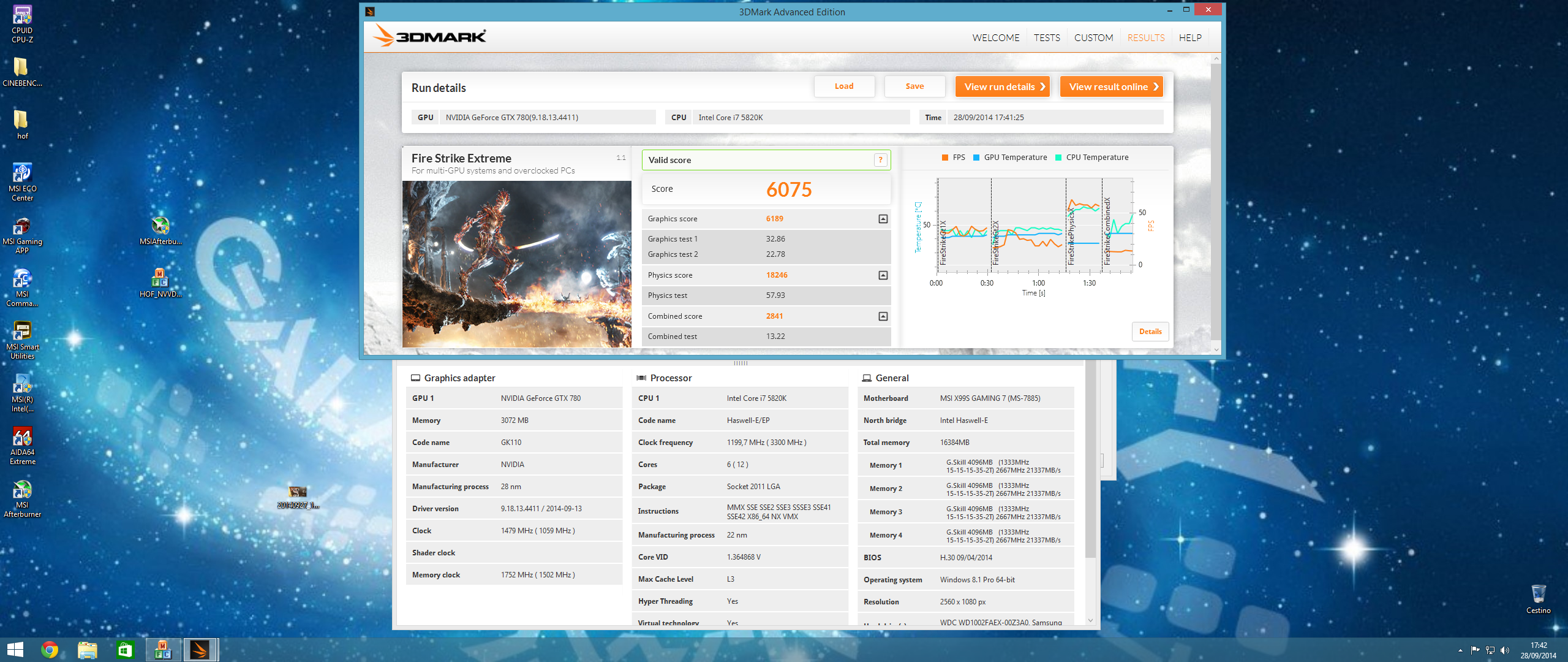Screen dimensions: 1568x662
Task: Click View run details button
Action: point(1003,86)
